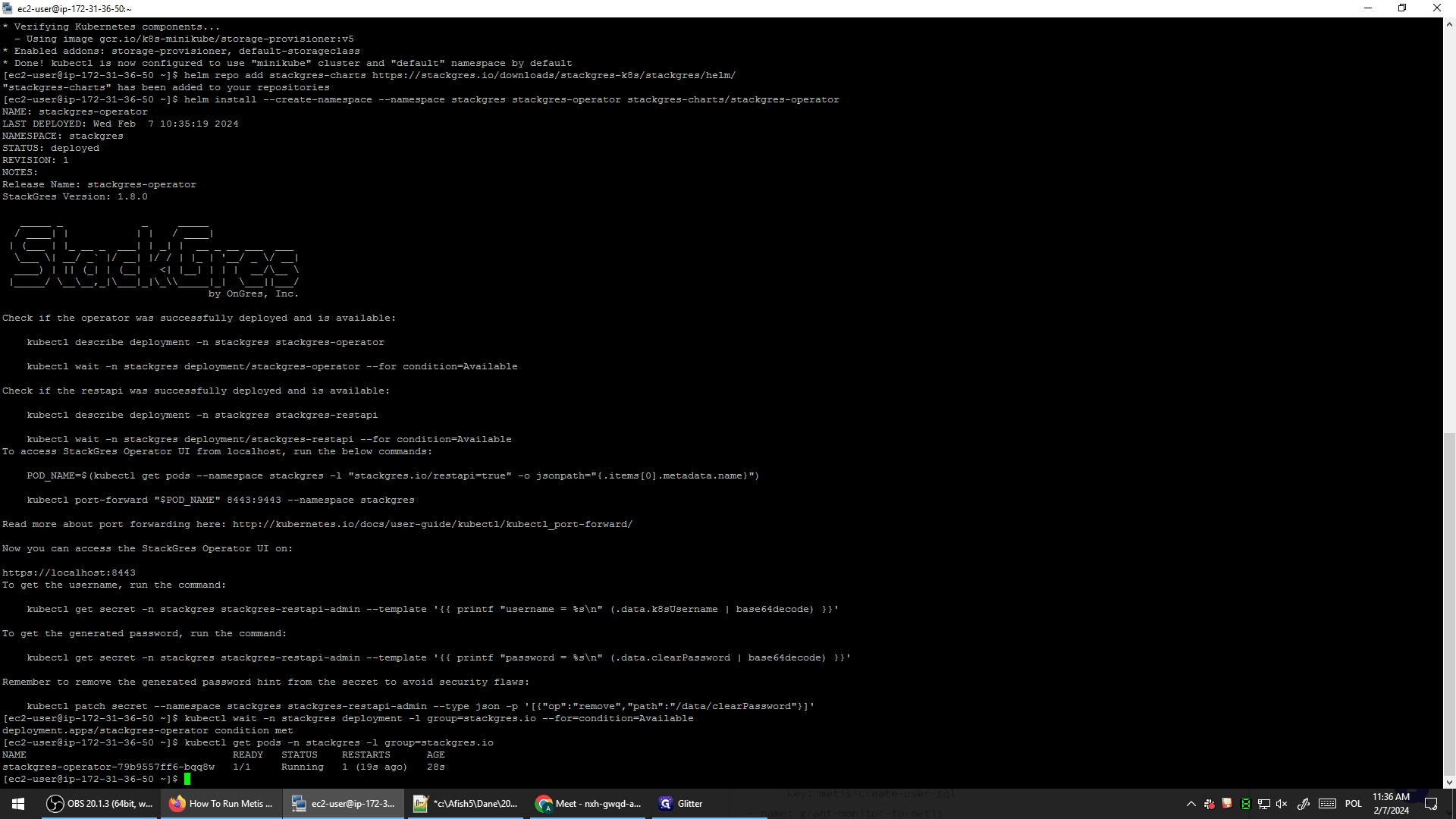This screenshot has width=1456, height=819.
Task: Click the 'POD_NAME=$(kubectl get pods' line
Action: pyautogui.click(x=393, y=475)
